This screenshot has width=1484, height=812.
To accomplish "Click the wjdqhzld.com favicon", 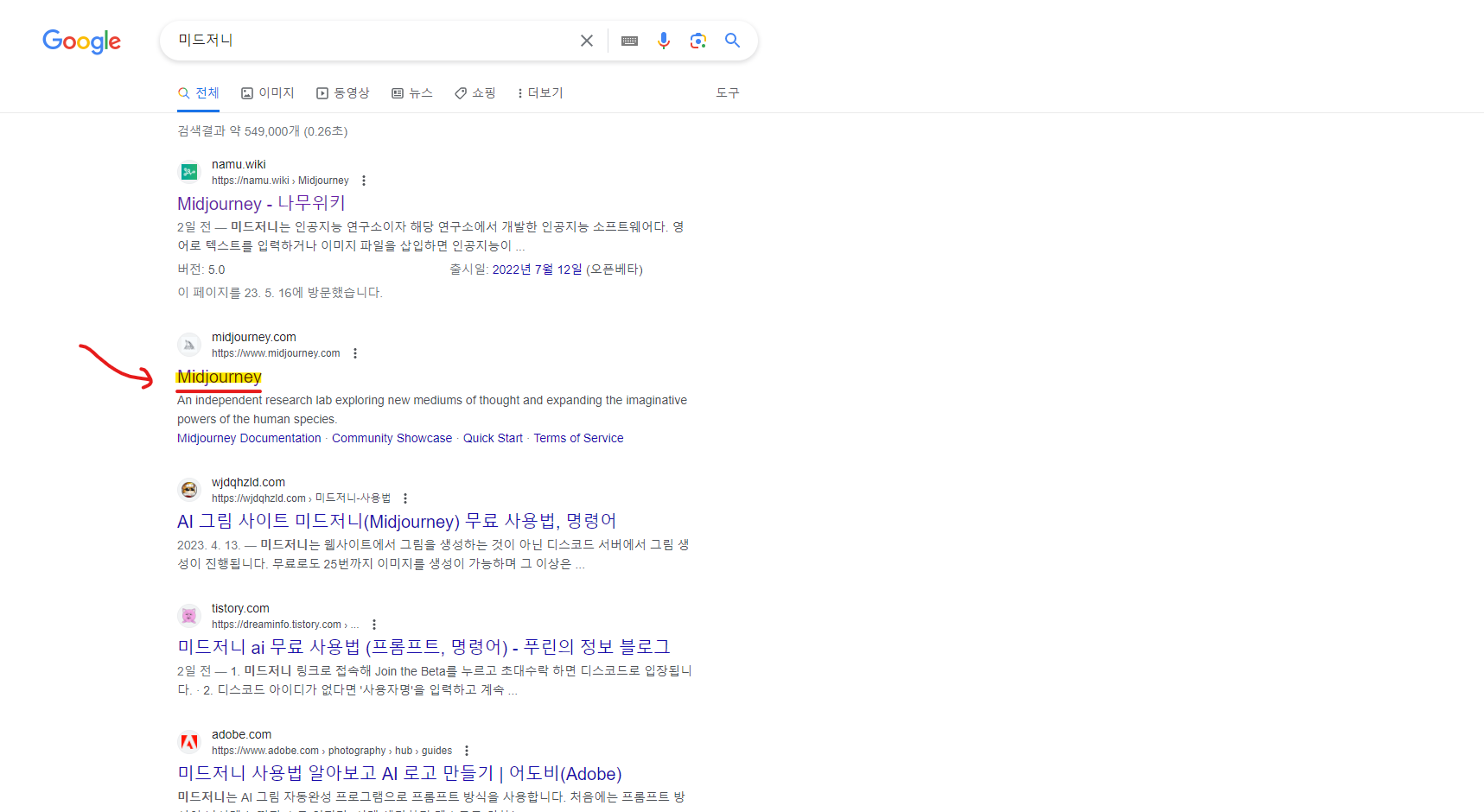I will [189, 490].
